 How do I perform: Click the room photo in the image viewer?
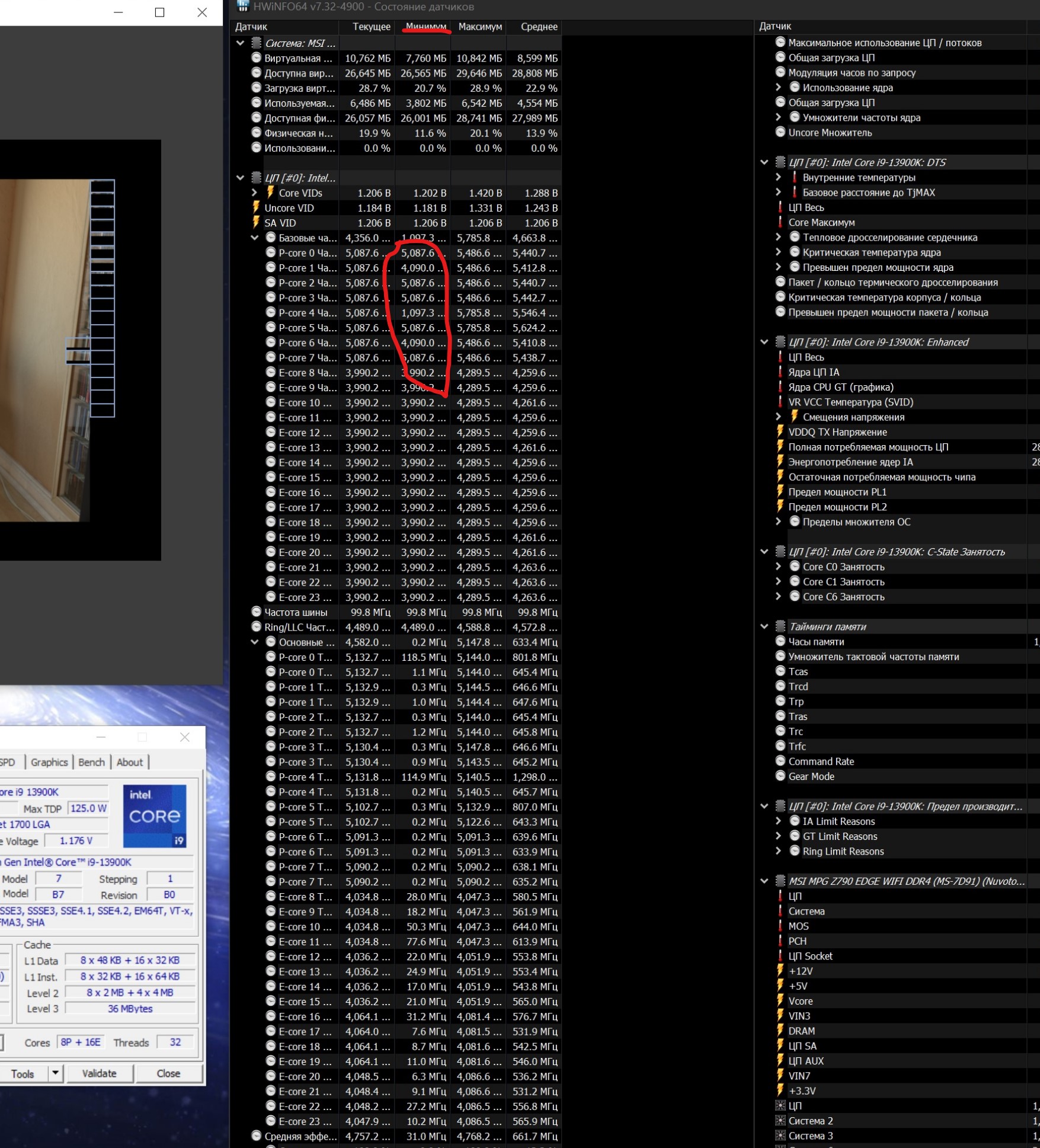(x=45, y=350)
